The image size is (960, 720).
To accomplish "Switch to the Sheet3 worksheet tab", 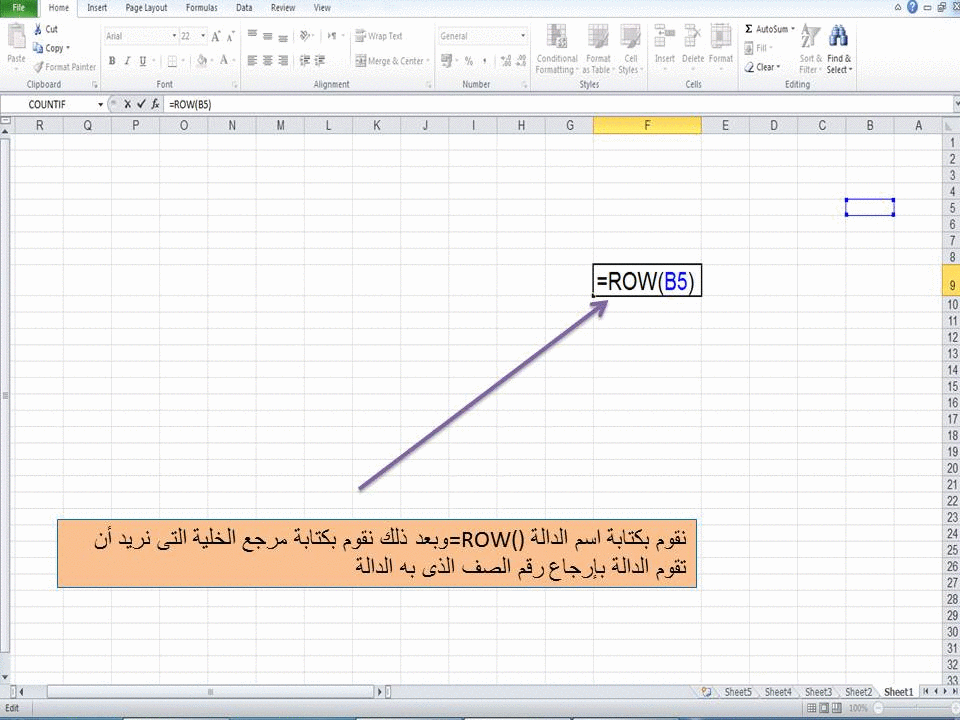I will (818, 691).
